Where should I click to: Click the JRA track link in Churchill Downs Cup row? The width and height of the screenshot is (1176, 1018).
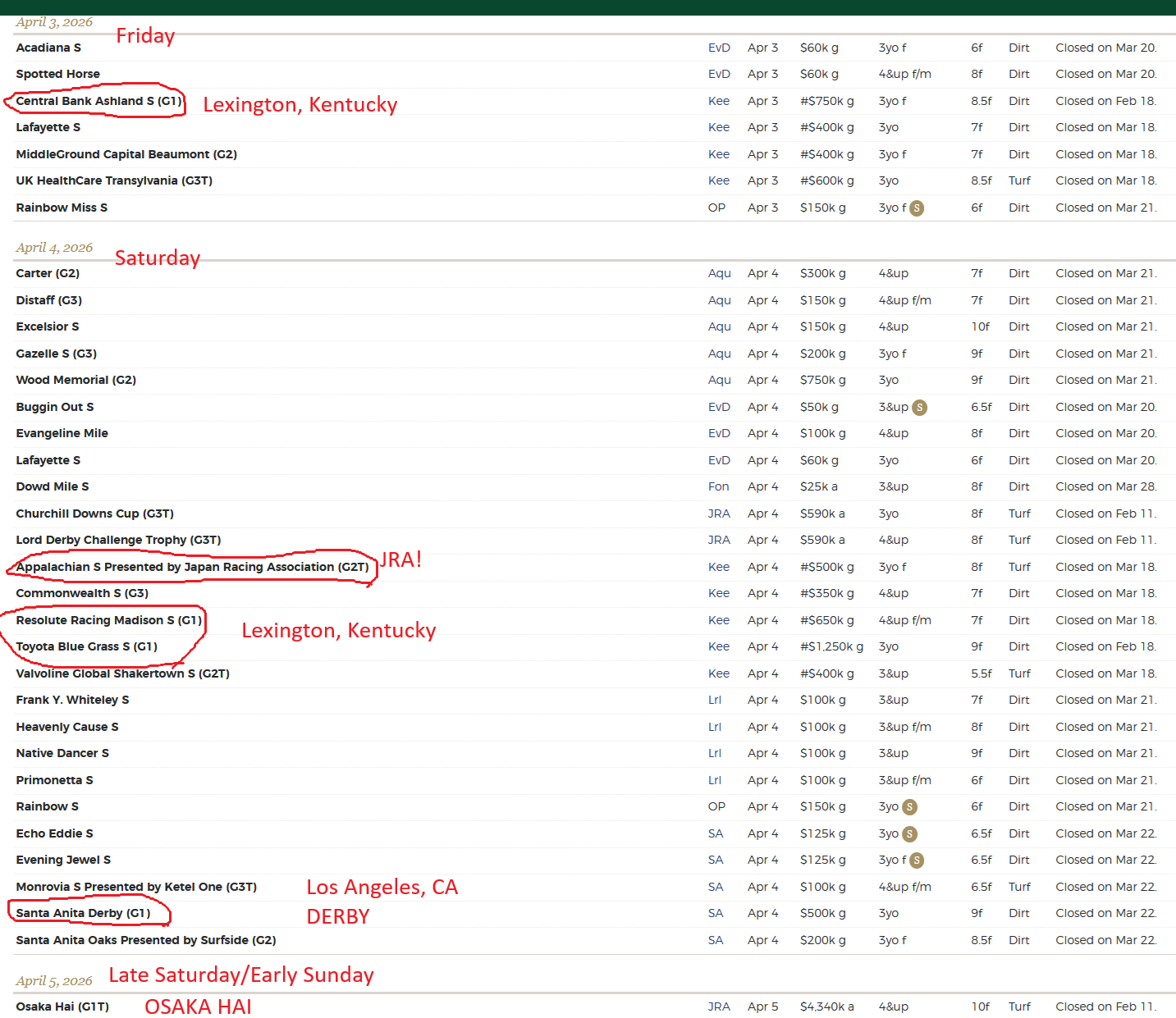[719, 514]
